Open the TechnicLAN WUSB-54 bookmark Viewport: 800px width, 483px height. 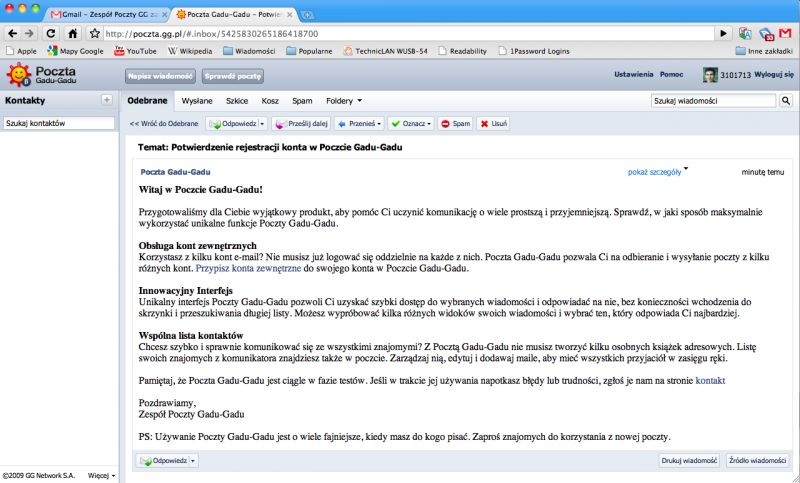coord(385,51)
